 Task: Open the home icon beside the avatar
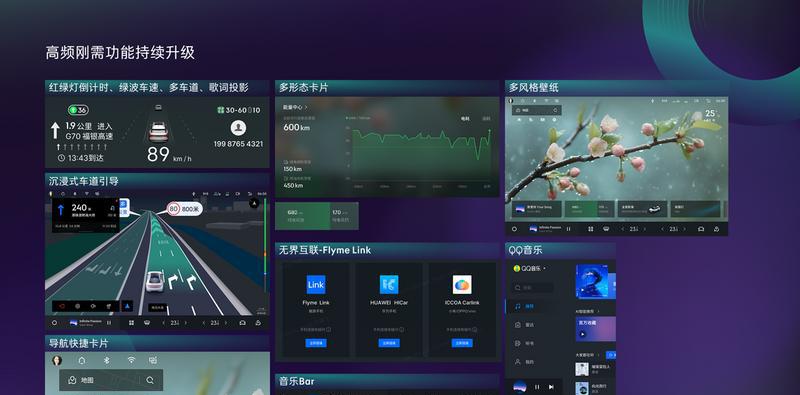click(x=82, y=360)
